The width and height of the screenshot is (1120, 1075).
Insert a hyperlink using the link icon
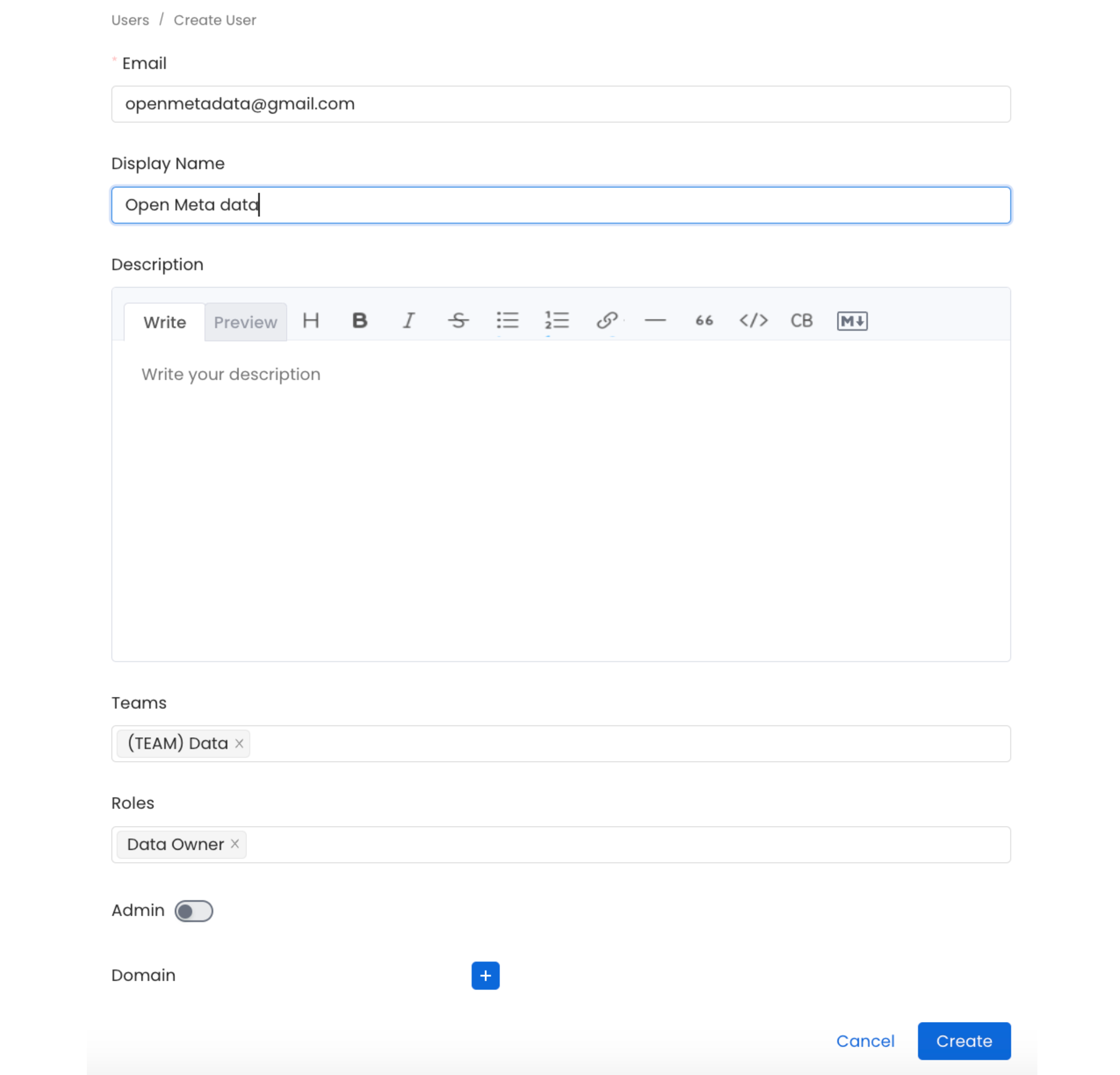coord(606,321)
